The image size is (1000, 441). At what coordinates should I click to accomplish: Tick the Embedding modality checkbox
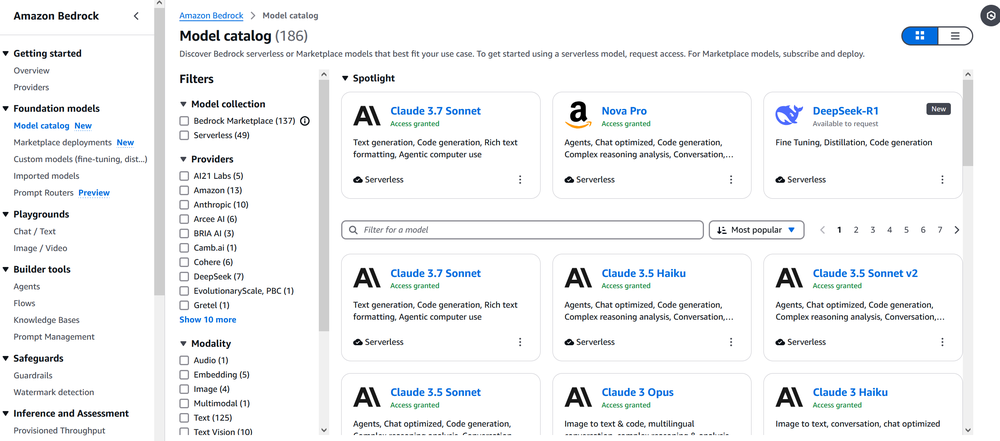click(184, 375)
